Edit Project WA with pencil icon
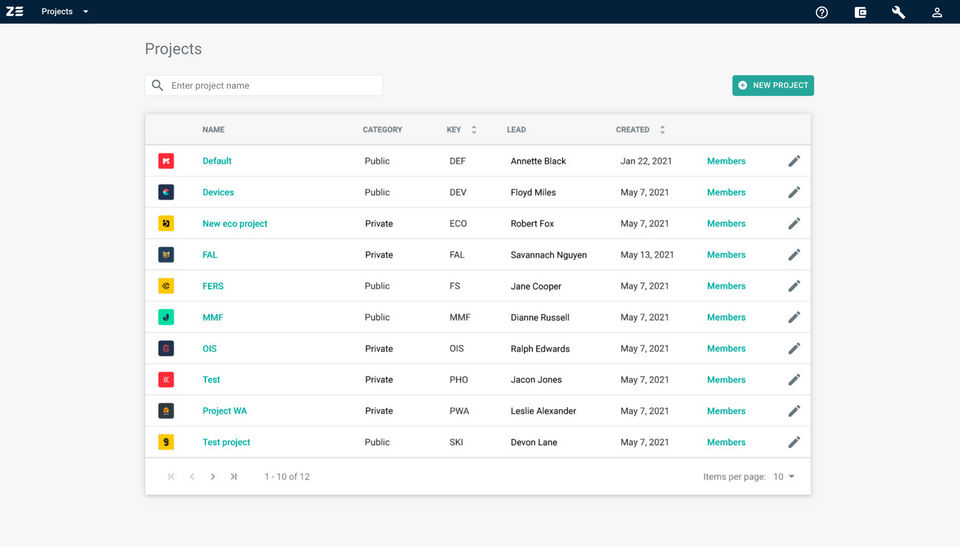 click(794, 411)
